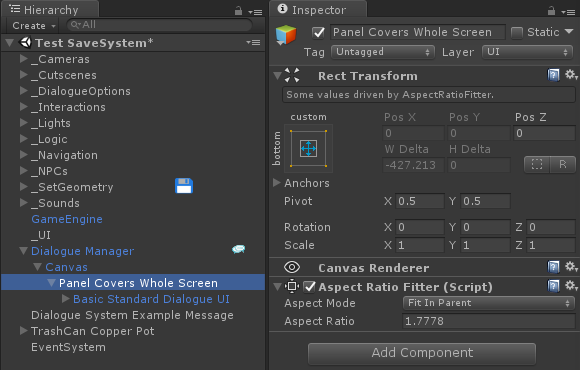This screenshot has width=580, height=370.
Task: Open Aspect Ratio Fitter gear settings menu
Action: (571, 286)
